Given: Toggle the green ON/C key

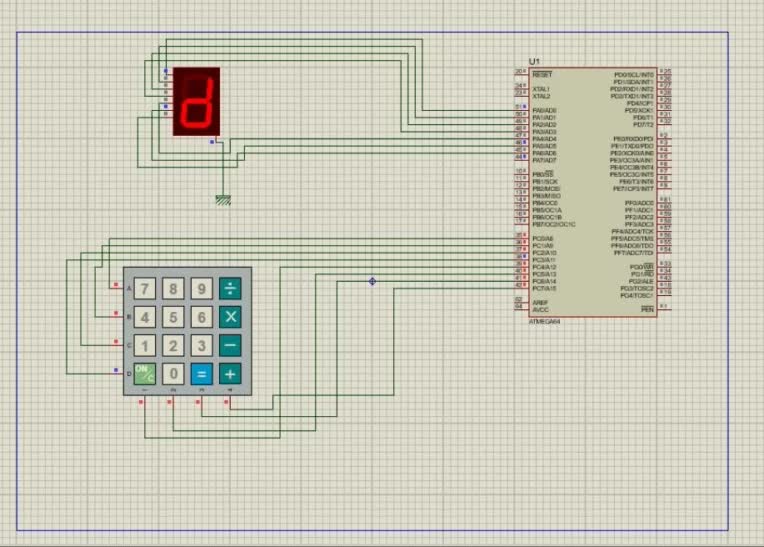Looking at the screenshot, I should pyautogui.click(x=145, y=374).
